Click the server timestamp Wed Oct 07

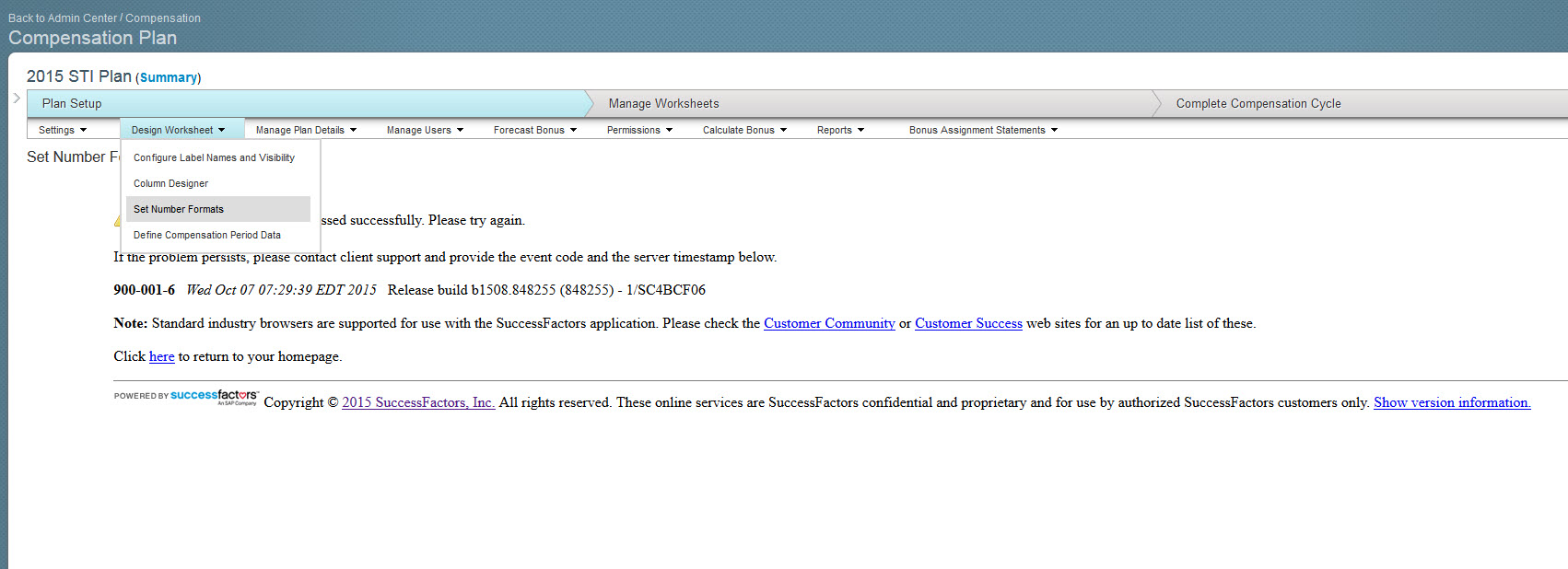281,290
